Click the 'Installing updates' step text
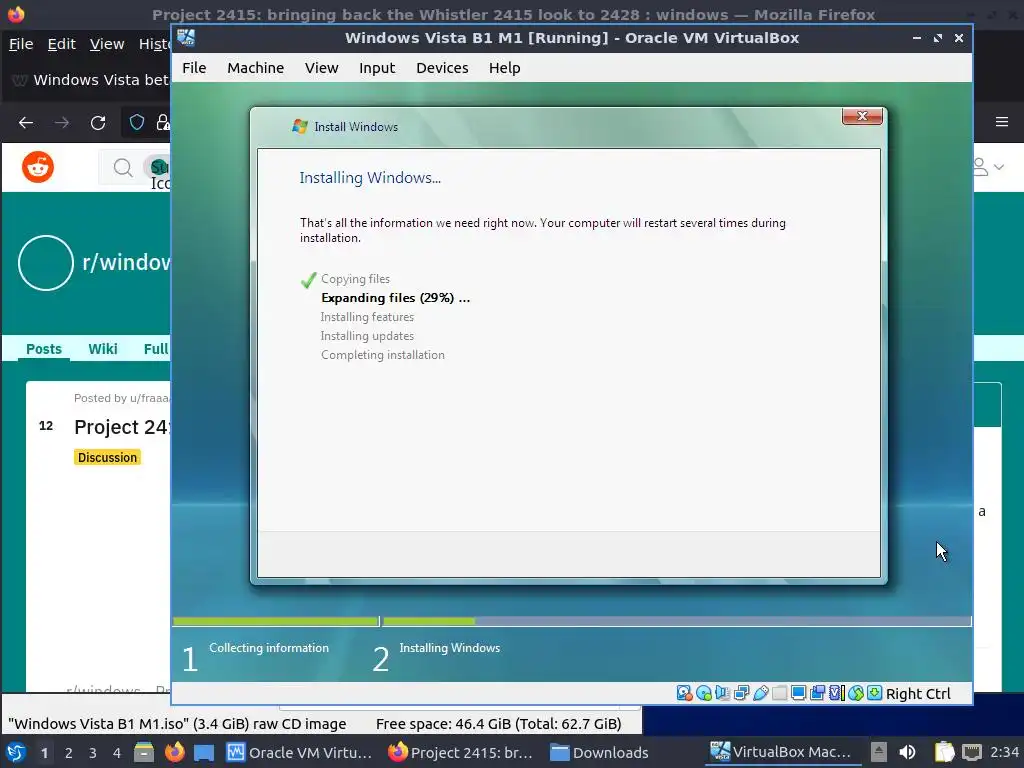The image size is (1024, 768). pyautogui.click(x=367, y=336)
